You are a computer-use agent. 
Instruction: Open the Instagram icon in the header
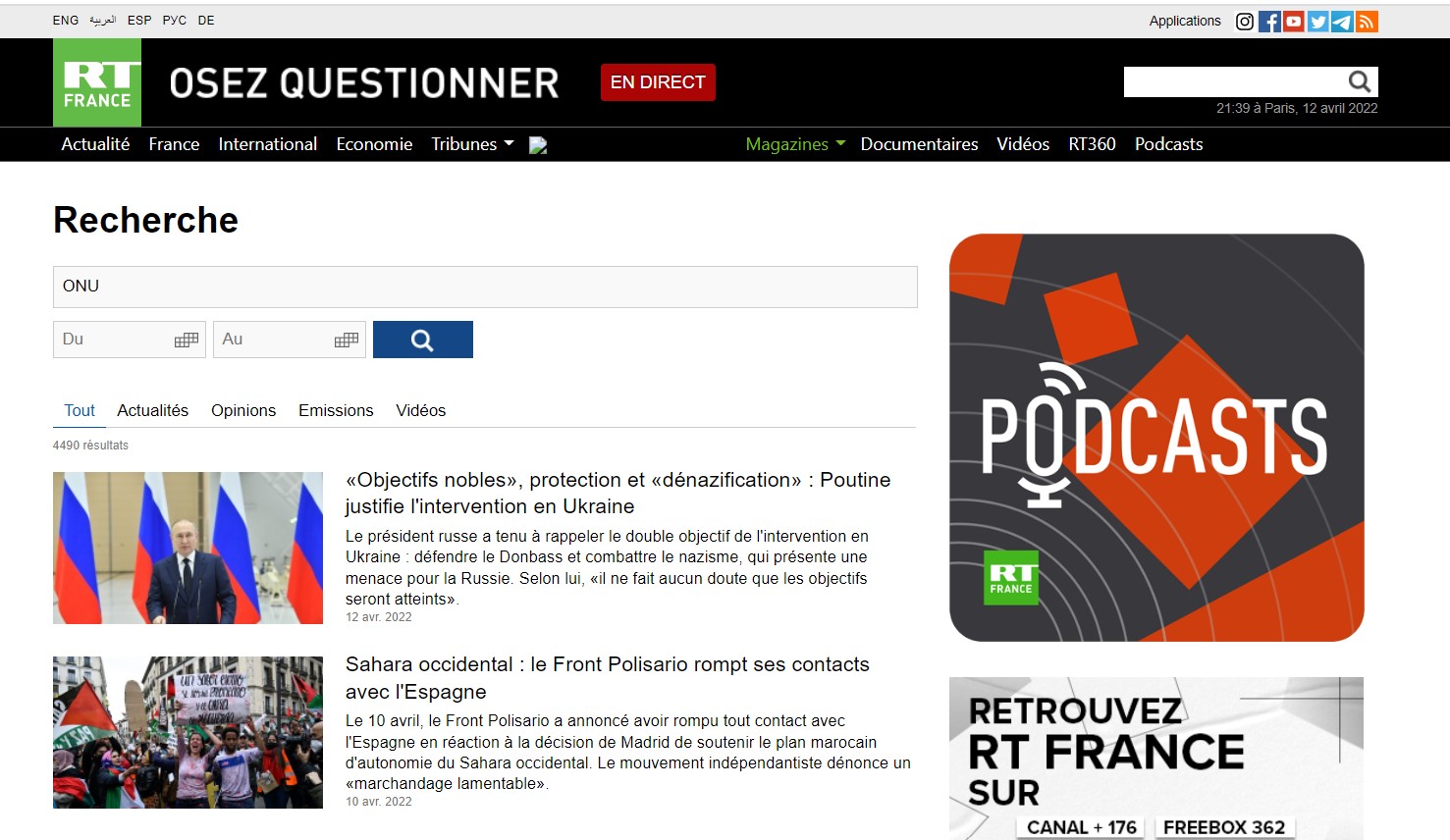pyautogui.click(x=1244, y=22)
